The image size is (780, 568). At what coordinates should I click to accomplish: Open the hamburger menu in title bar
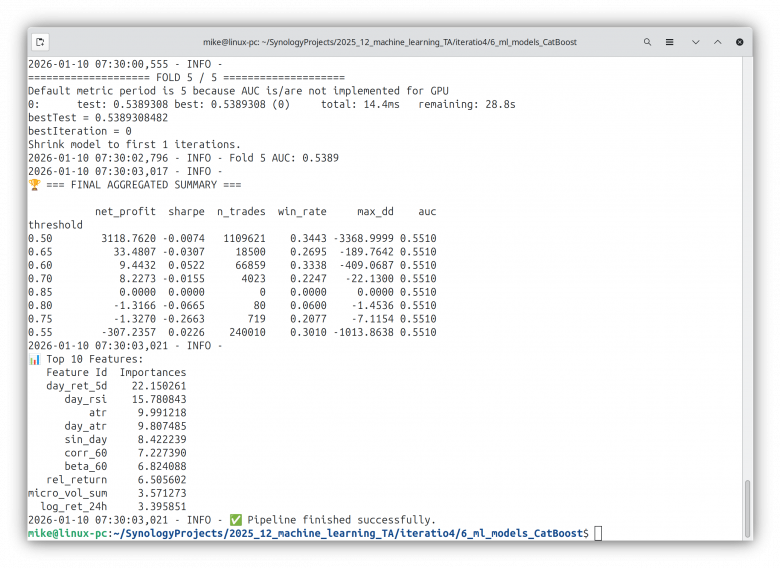pyautogui.click(x=671, y=42)
